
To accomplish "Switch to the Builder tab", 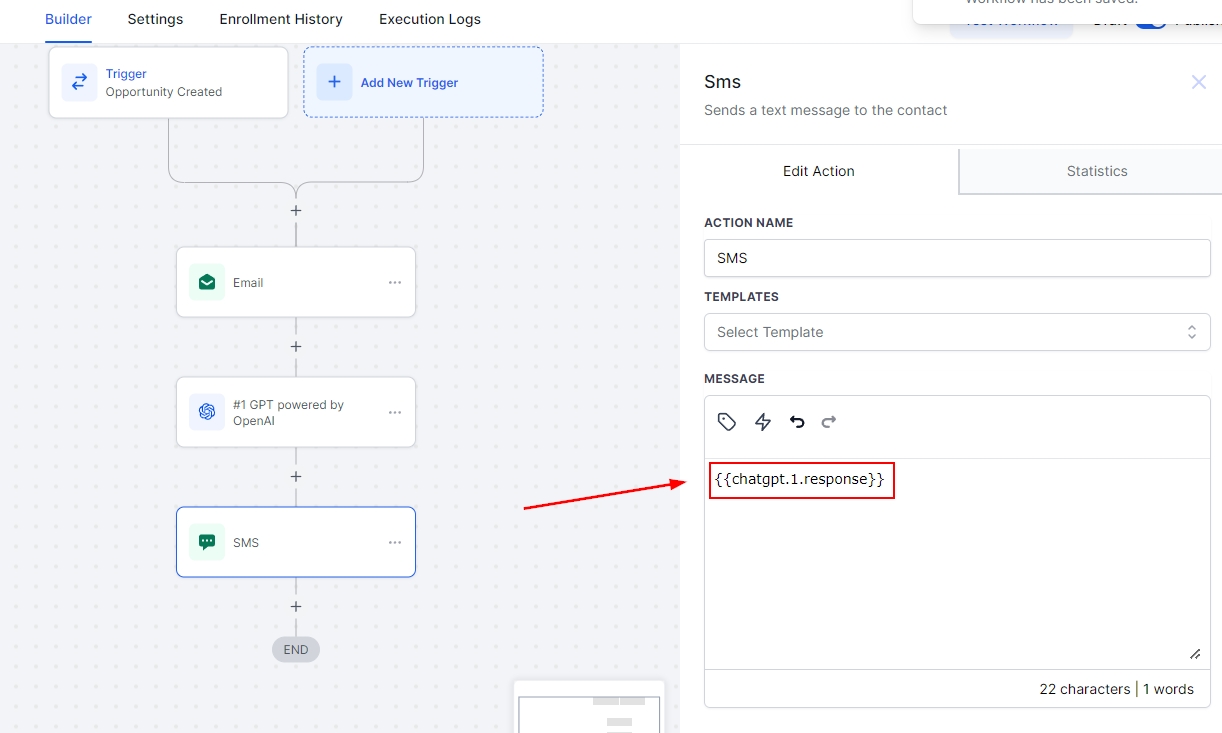I will point(68,19).
